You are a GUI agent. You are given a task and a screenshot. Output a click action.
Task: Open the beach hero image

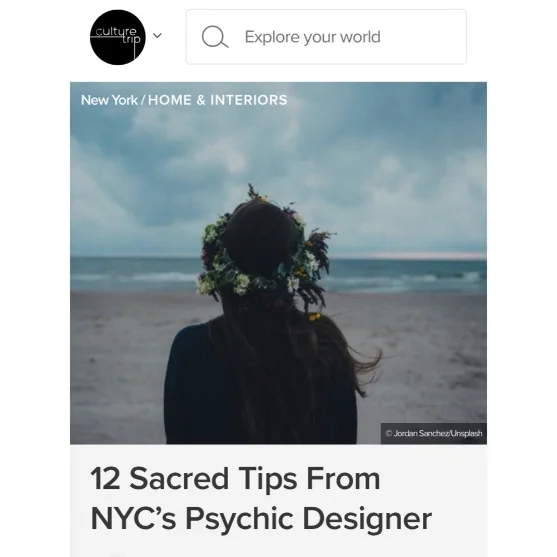pos(278,263)
